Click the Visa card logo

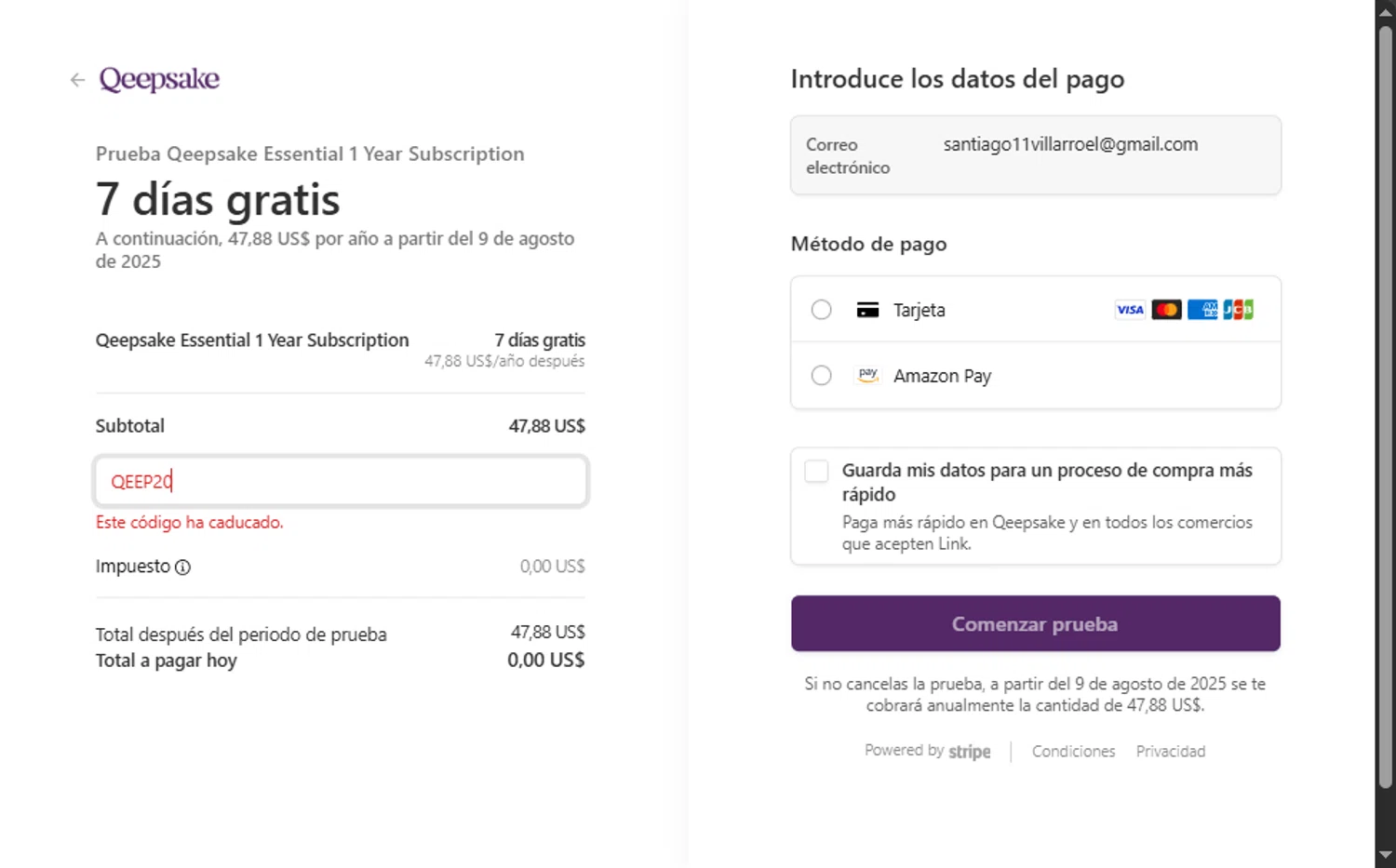point(1130,310)
